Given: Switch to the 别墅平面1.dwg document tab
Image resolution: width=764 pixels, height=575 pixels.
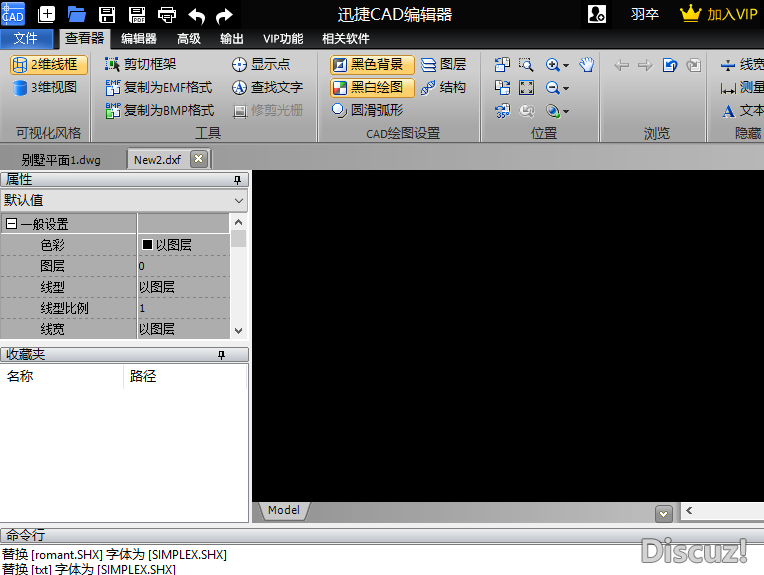Looking at the screenshot, I should point(61,159).
